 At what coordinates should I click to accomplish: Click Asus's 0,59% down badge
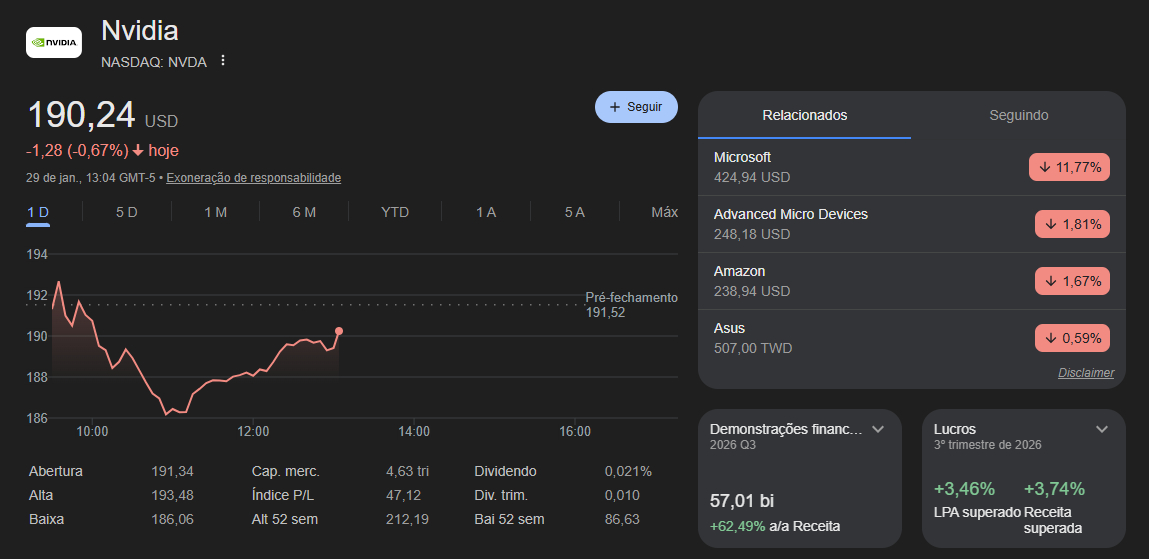coord(1072,339)
